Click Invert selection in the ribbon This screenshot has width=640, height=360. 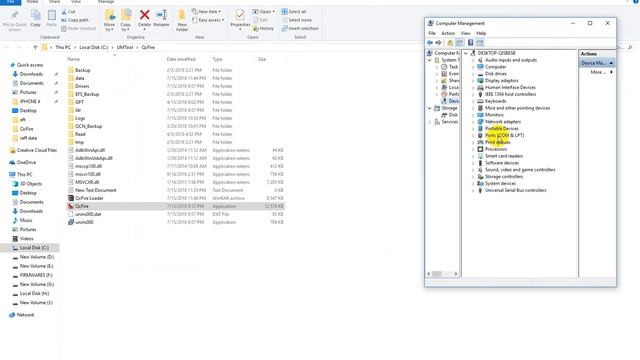[300, 29]
